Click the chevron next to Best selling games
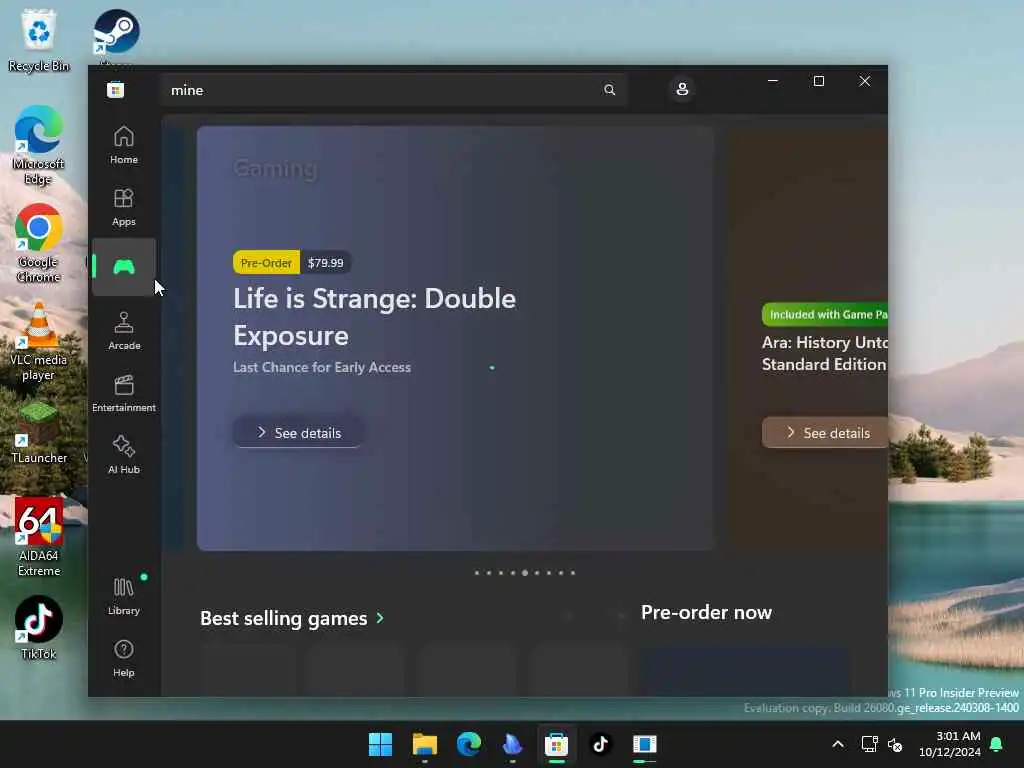Viewport: 1024px width, 768px height. click(380, 618)
